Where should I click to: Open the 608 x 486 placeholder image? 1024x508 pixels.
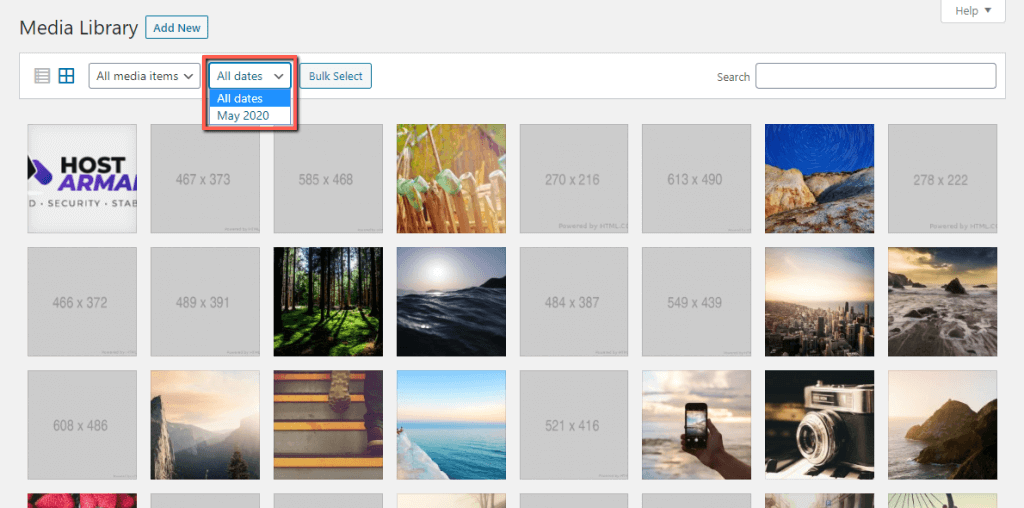tap(82, 425)
